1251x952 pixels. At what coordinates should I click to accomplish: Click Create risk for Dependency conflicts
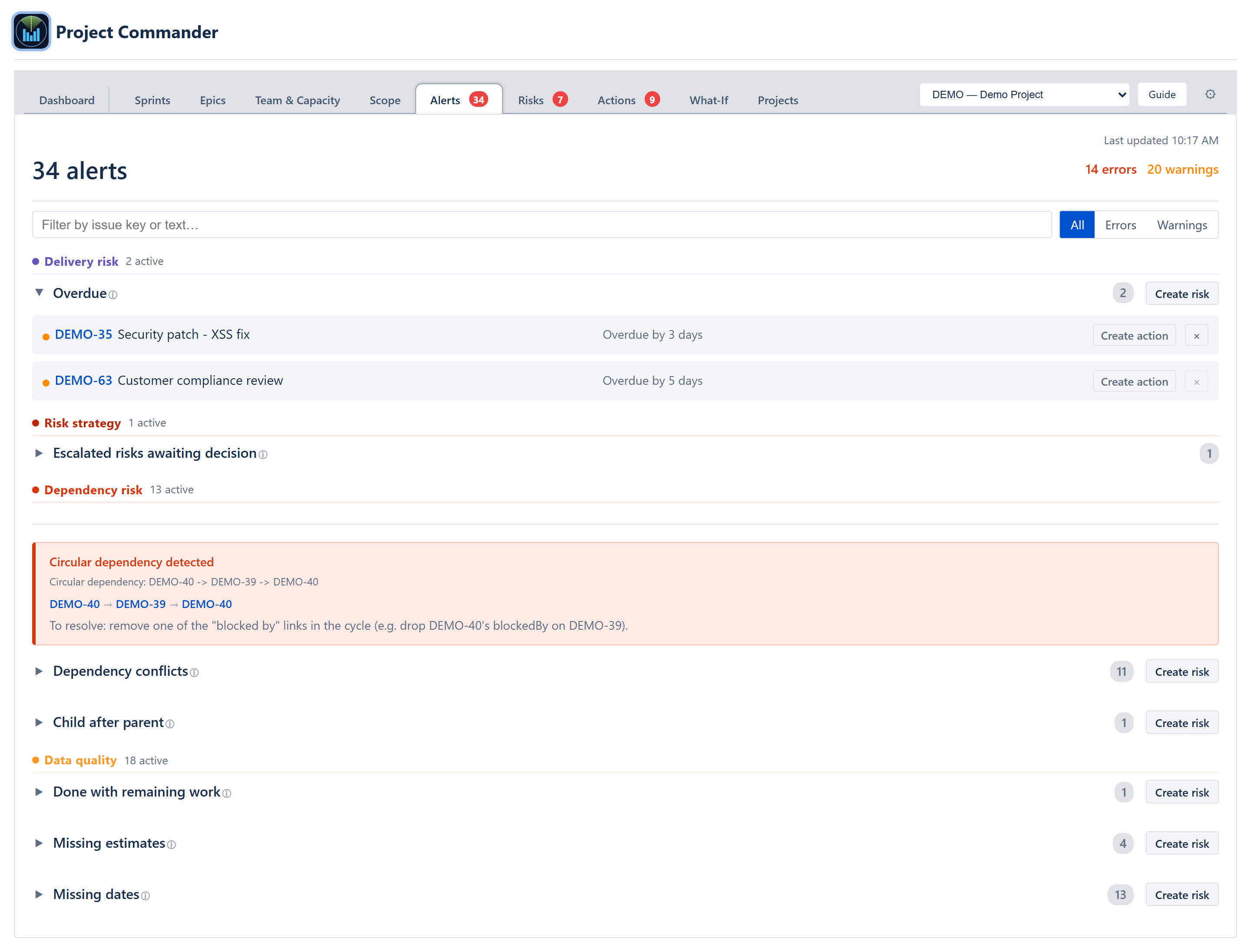click(1182, 671)
